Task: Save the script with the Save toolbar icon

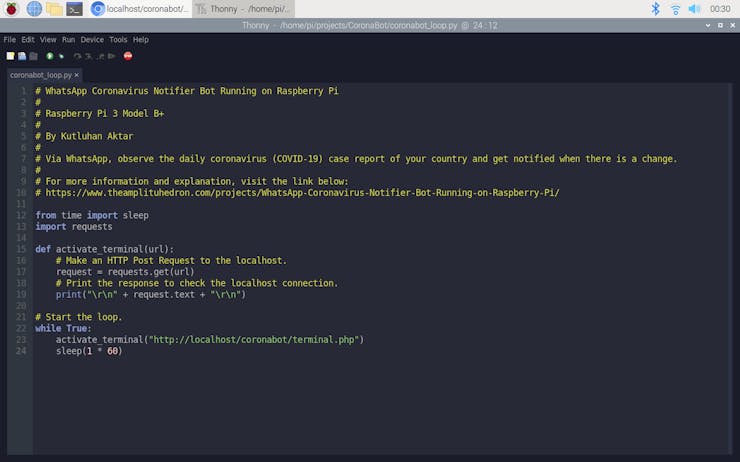Action: (33, 56)
